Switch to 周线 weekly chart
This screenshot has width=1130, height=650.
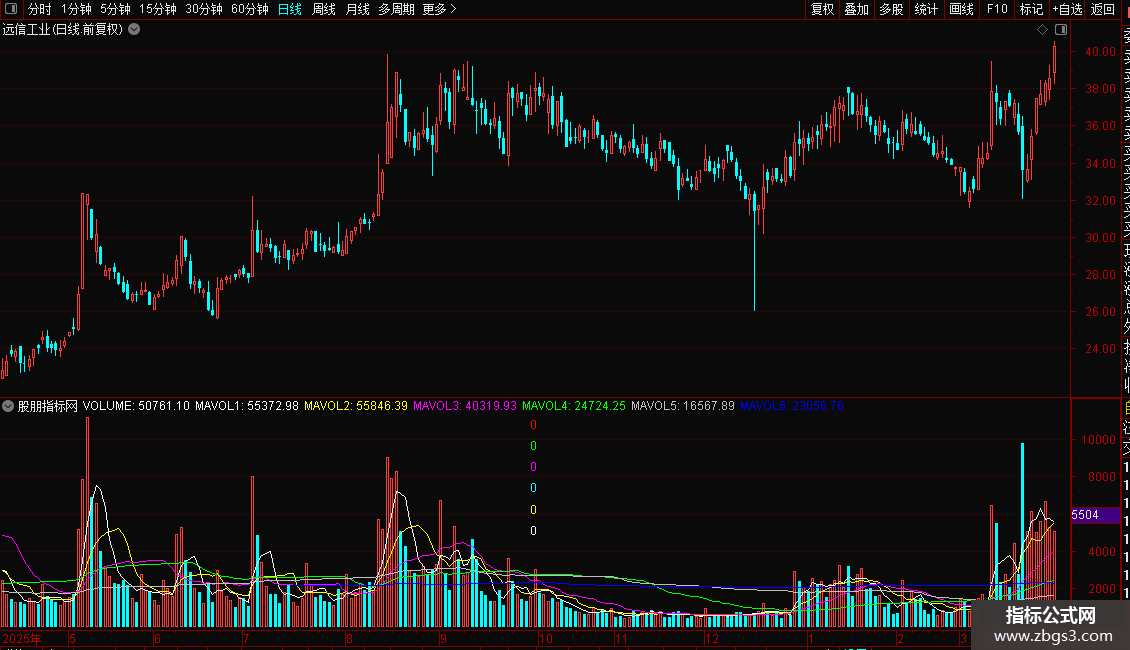[x=324, y=9]
